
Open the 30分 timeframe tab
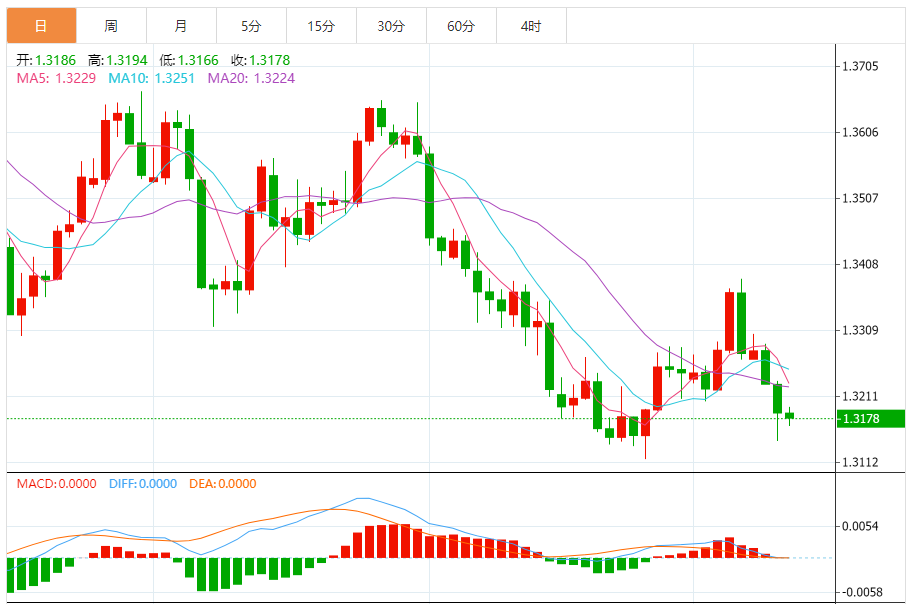[x=392, y=26]
